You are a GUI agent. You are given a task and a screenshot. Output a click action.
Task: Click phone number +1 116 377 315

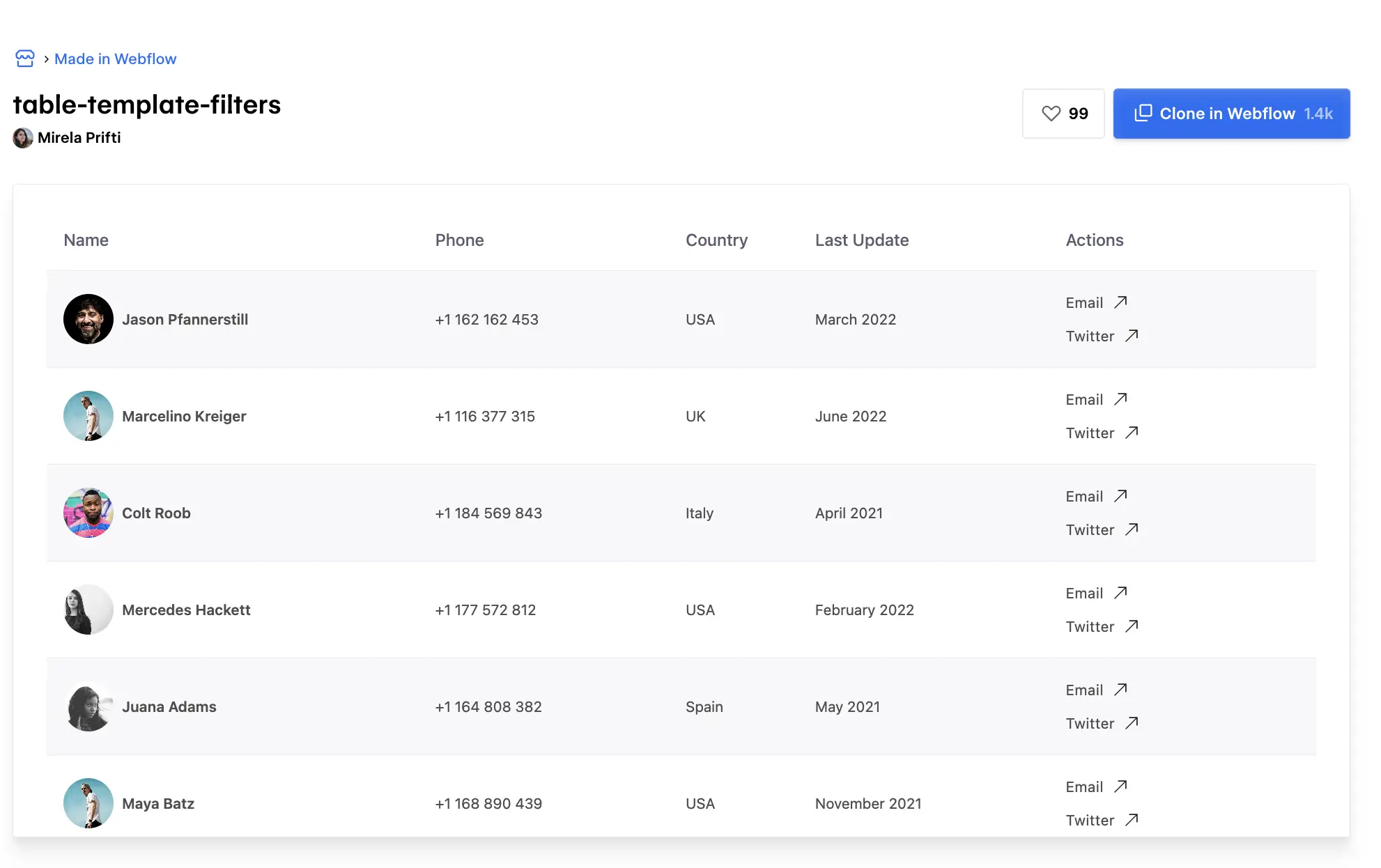pyautogui.click(x=485, y=416)
